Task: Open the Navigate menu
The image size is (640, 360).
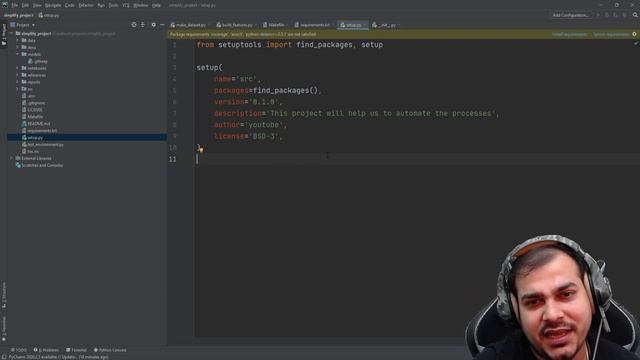Action: coord(53,5)
